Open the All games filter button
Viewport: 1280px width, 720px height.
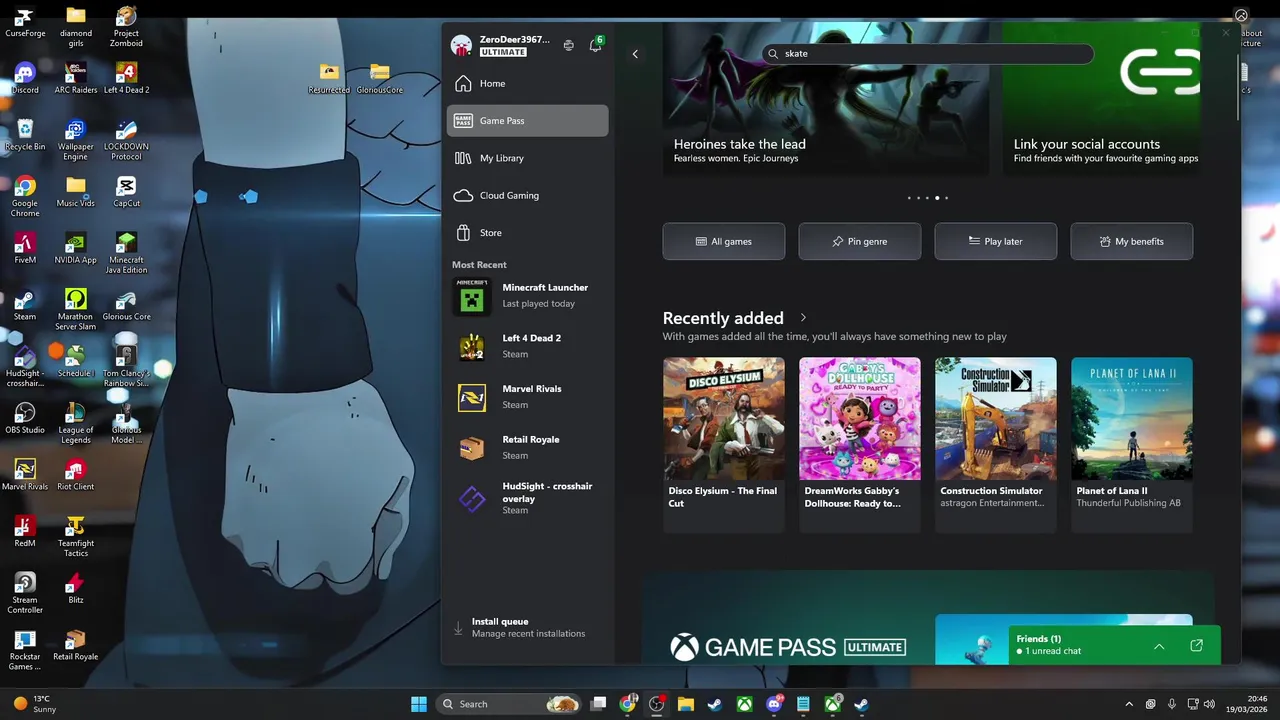(x=724, y=241)
